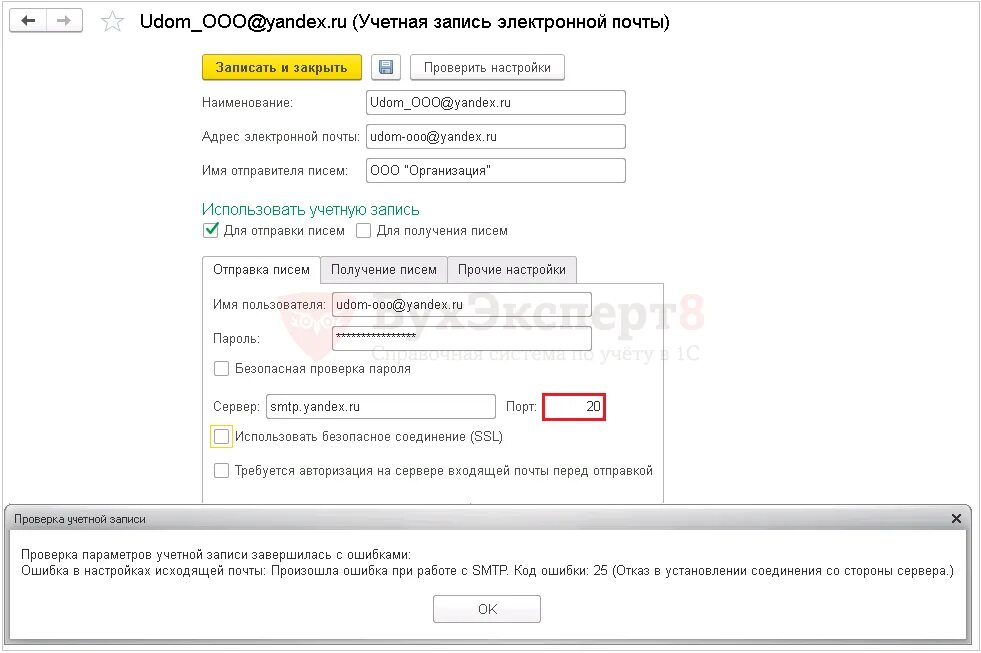Click the Имя пользователя field

pyautogui.click(x=462, y=305)
